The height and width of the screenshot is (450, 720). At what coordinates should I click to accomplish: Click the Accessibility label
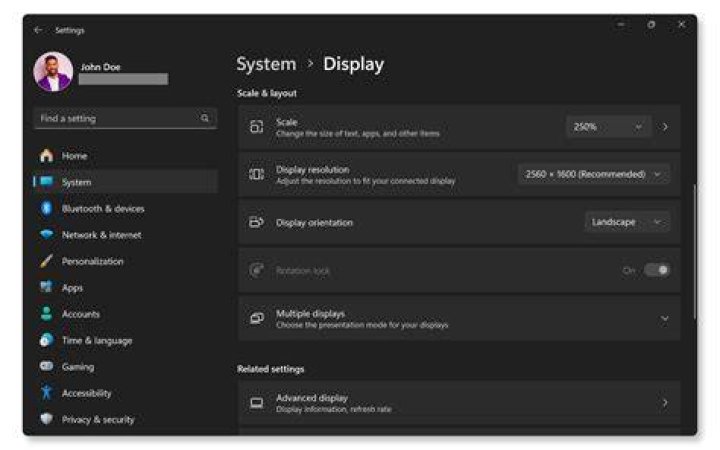[86, 393]
